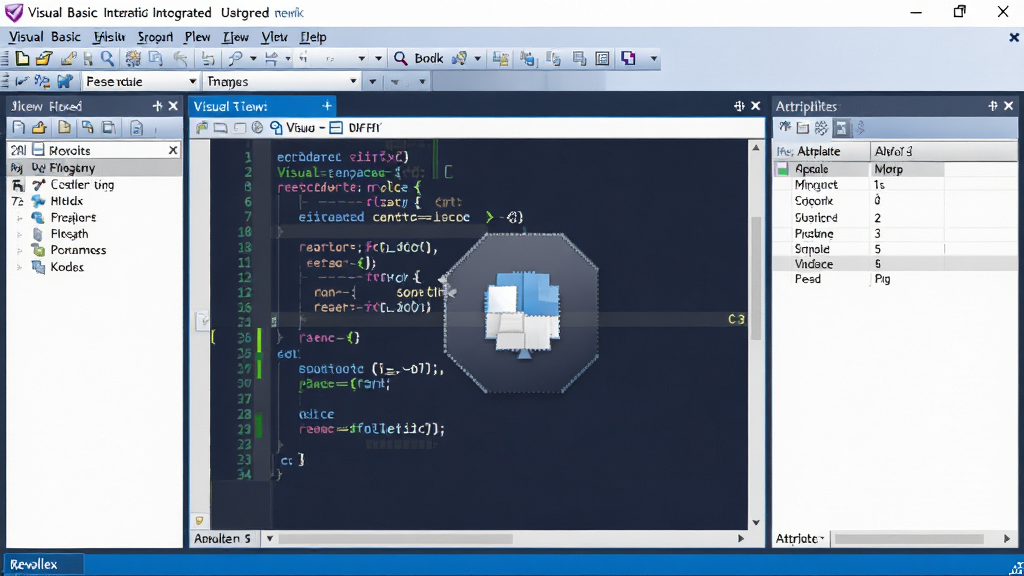Click the editor's horizontal scrollbar thumb
The width and height of the screenshot is (1024, 576).
click(x=396, y=539)
